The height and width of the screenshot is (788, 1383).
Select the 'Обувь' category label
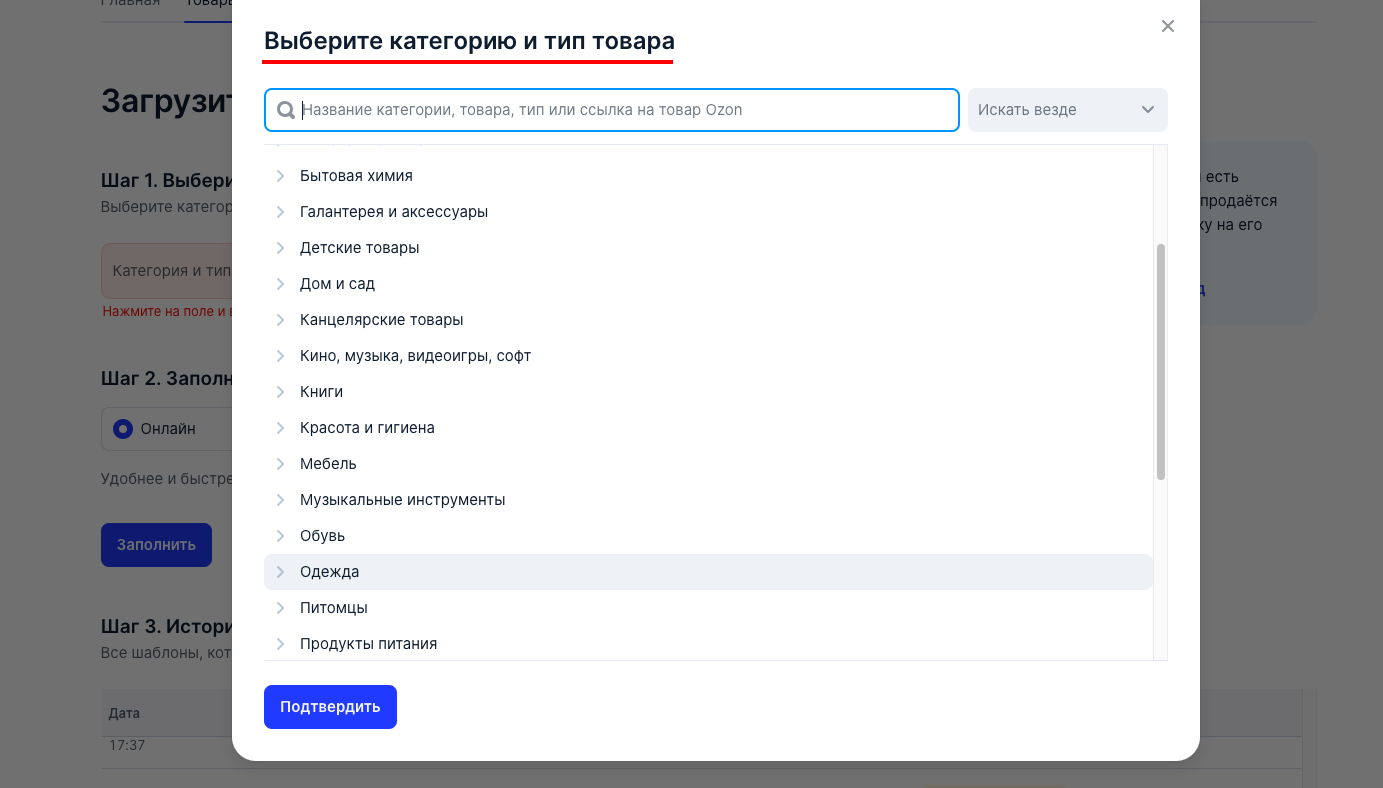322,536
